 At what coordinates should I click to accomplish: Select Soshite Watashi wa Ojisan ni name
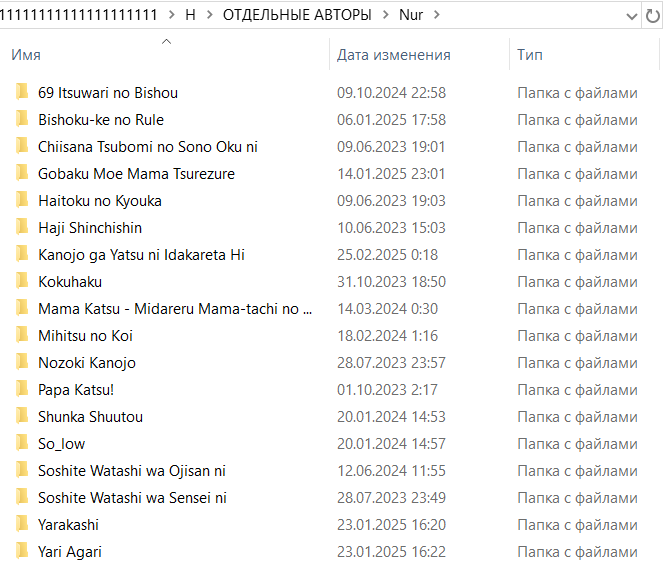[132, 471]
